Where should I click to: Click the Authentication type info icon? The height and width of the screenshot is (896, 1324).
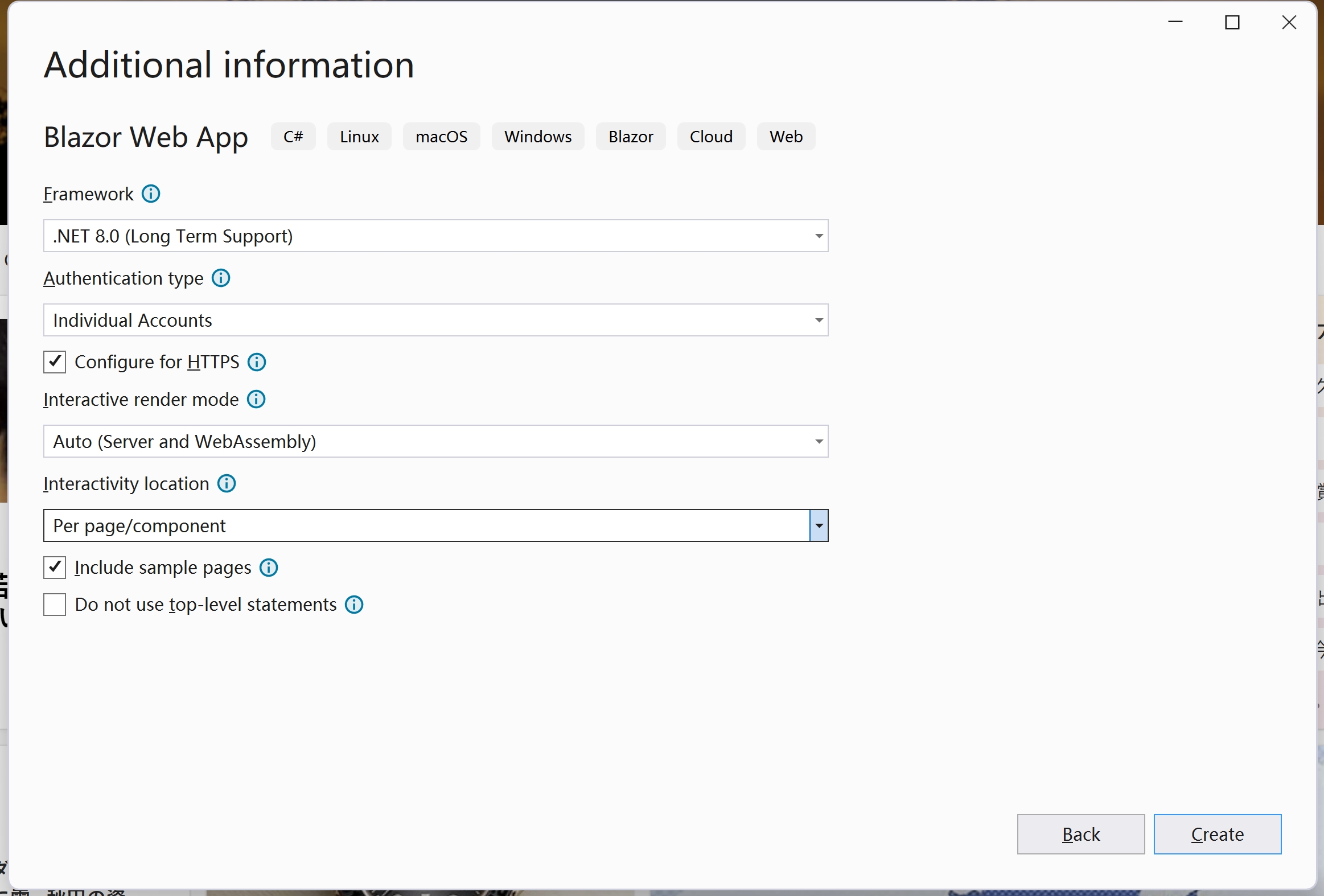[x=221, y=278]
